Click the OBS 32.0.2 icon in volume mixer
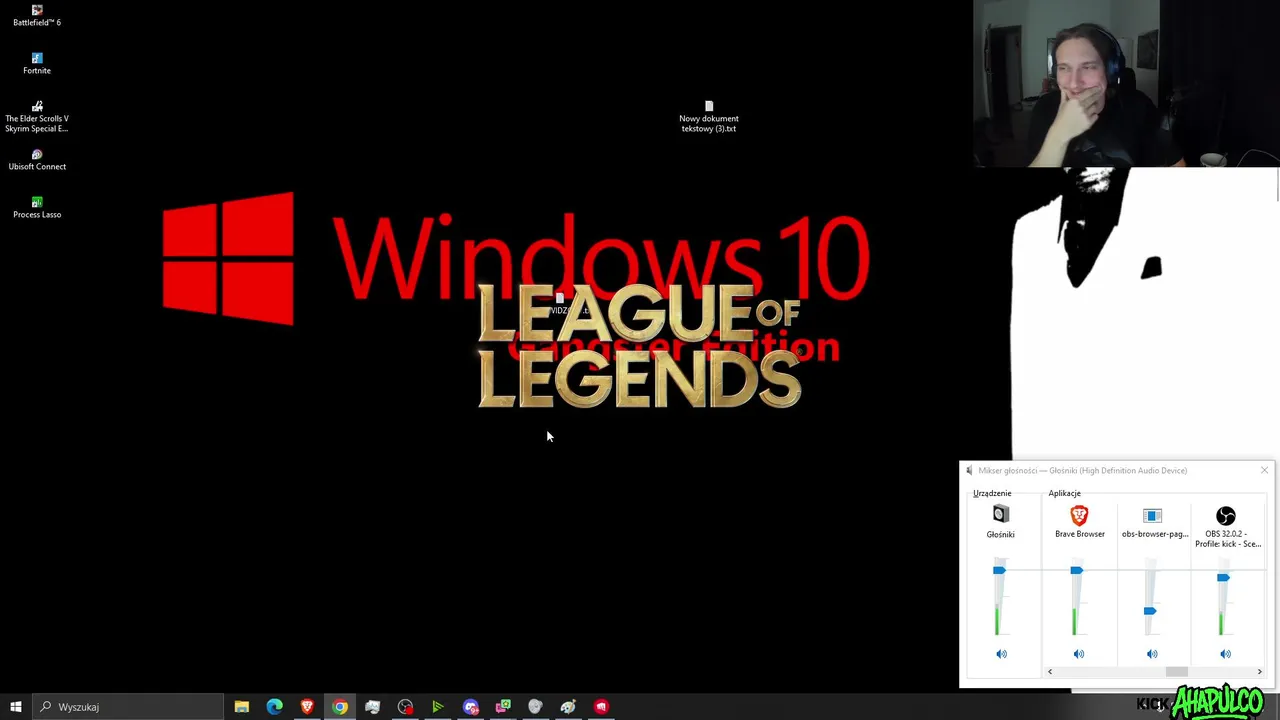The image size is (1280, 720). pos(1226,516)
